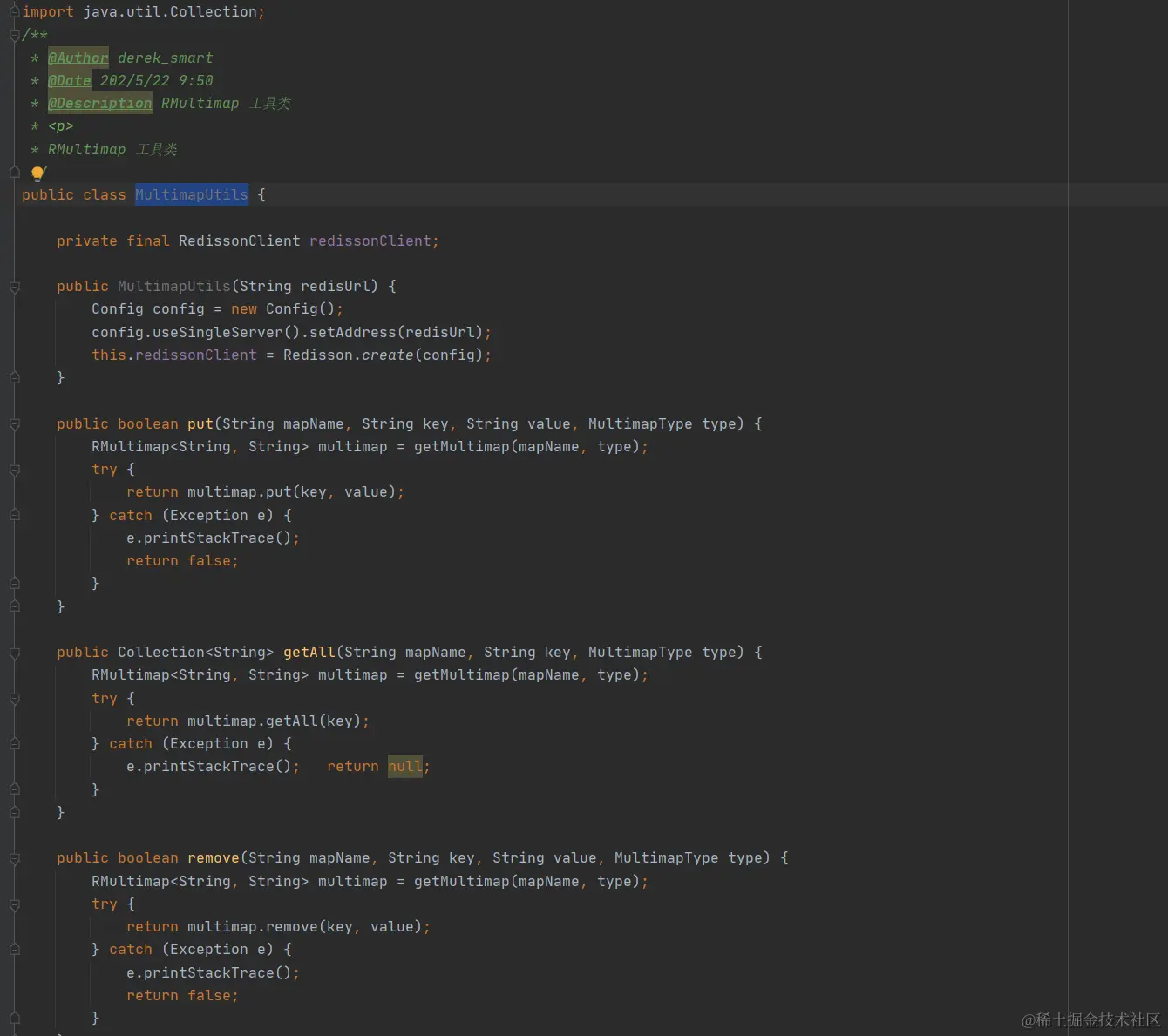This screenshot has height=1036, width=1168.
Task: Collapse the import statement fold marker
Action: point(14,11)
